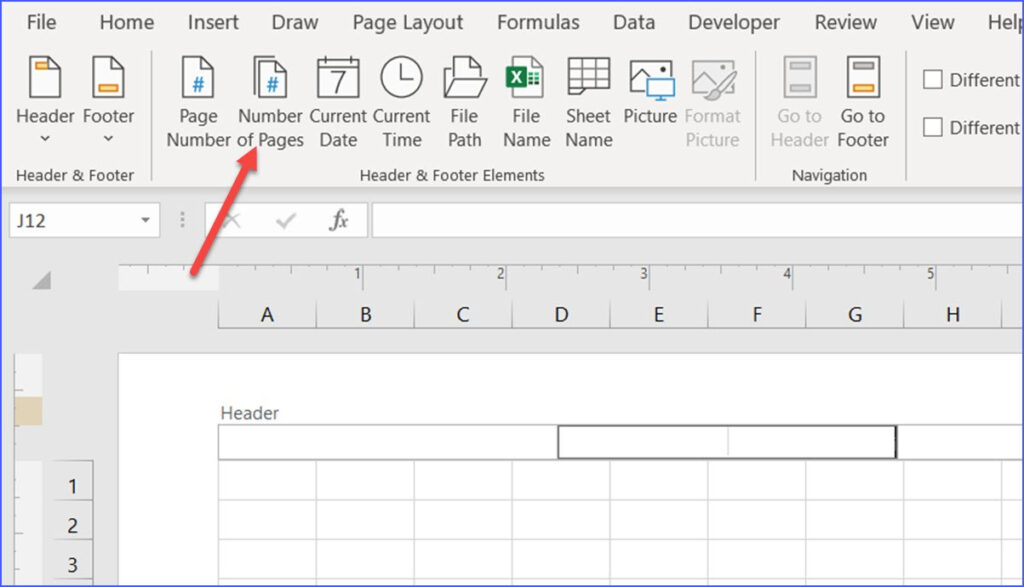Open the Page Layout ribbon tab
1024x587 pixels.
408,22
